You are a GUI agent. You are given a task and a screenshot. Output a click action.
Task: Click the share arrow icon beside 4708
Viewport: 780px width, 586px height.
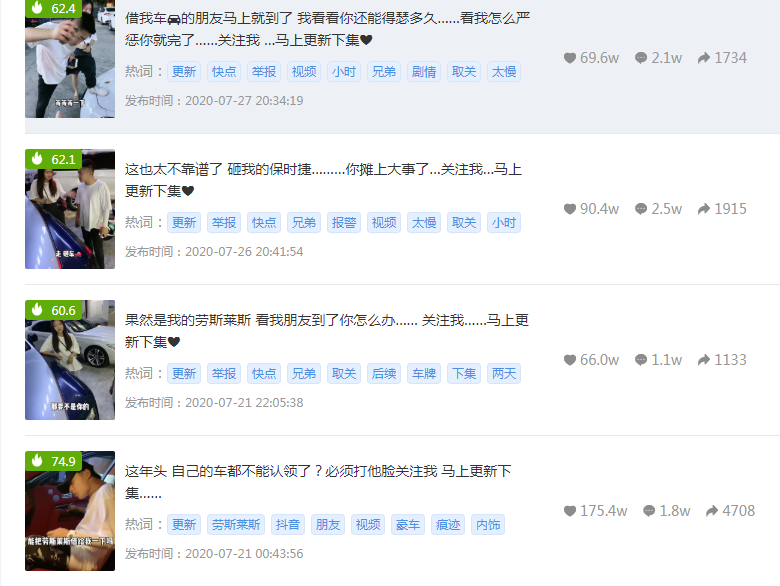pos(712,511)
